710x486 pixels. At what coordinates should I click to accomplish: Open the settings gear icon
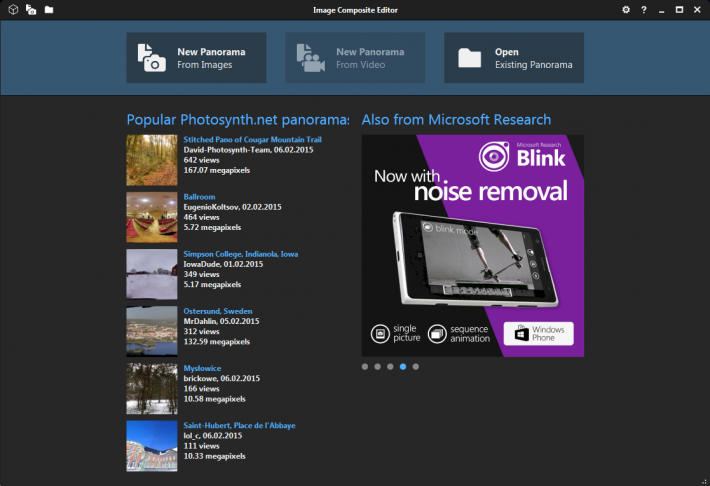click(626, 10)
